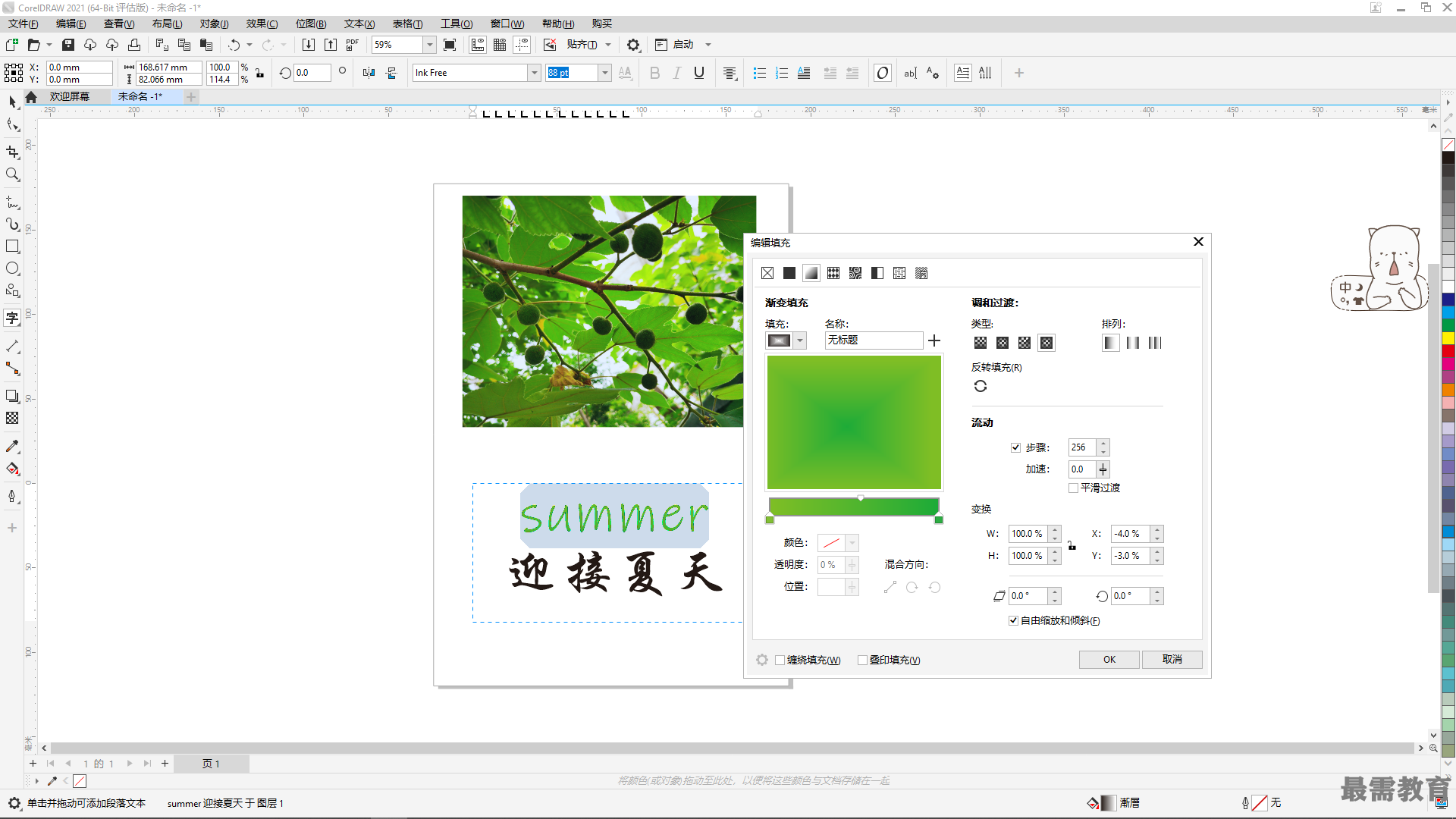The width and height of the screenshot is (1456, 819).
Task: Toggle full-screen preview icon
Action: pyautogui.click(x=450, y=45)
